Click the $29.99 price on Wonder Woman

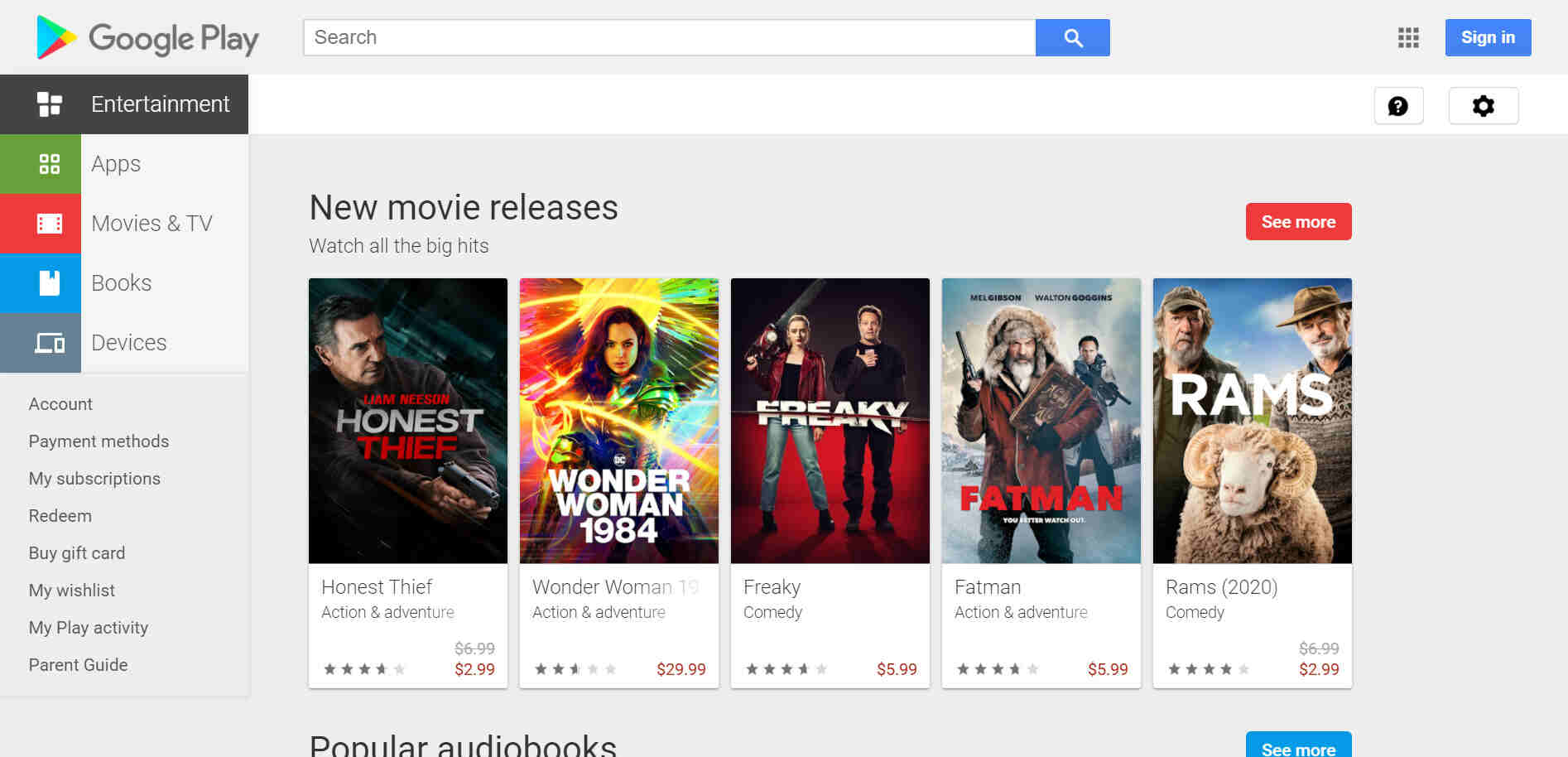pyautogui.click(x=681, y=669)
